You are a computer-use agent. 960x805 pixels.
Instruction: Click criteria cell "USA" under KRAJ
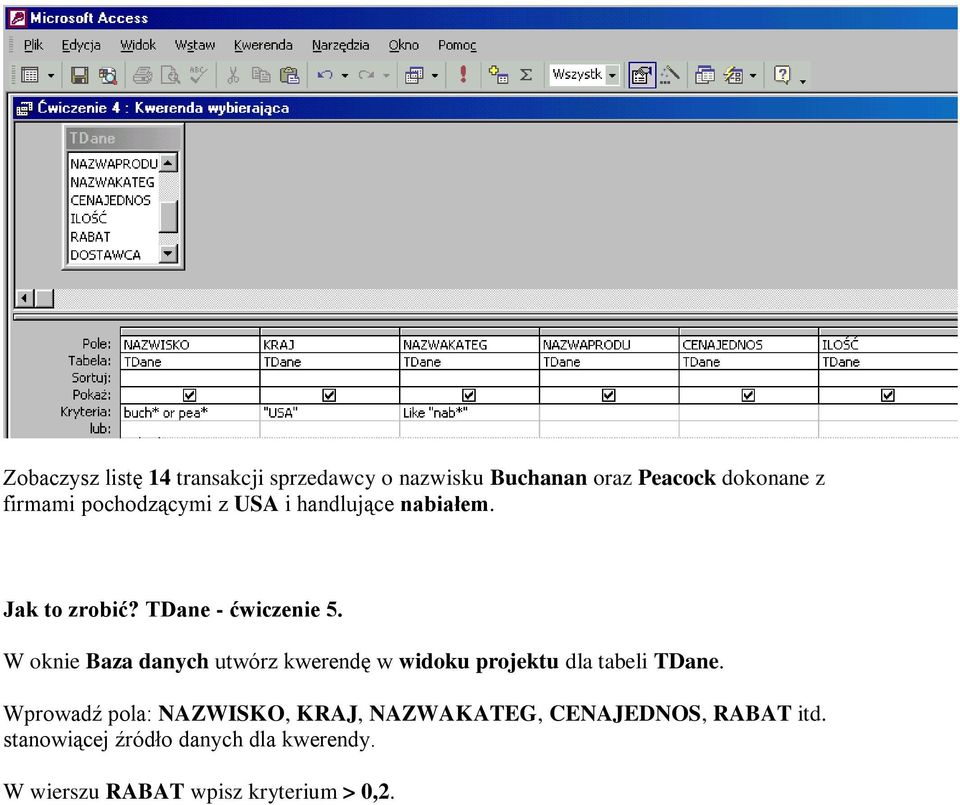click(x=329, y=413)
